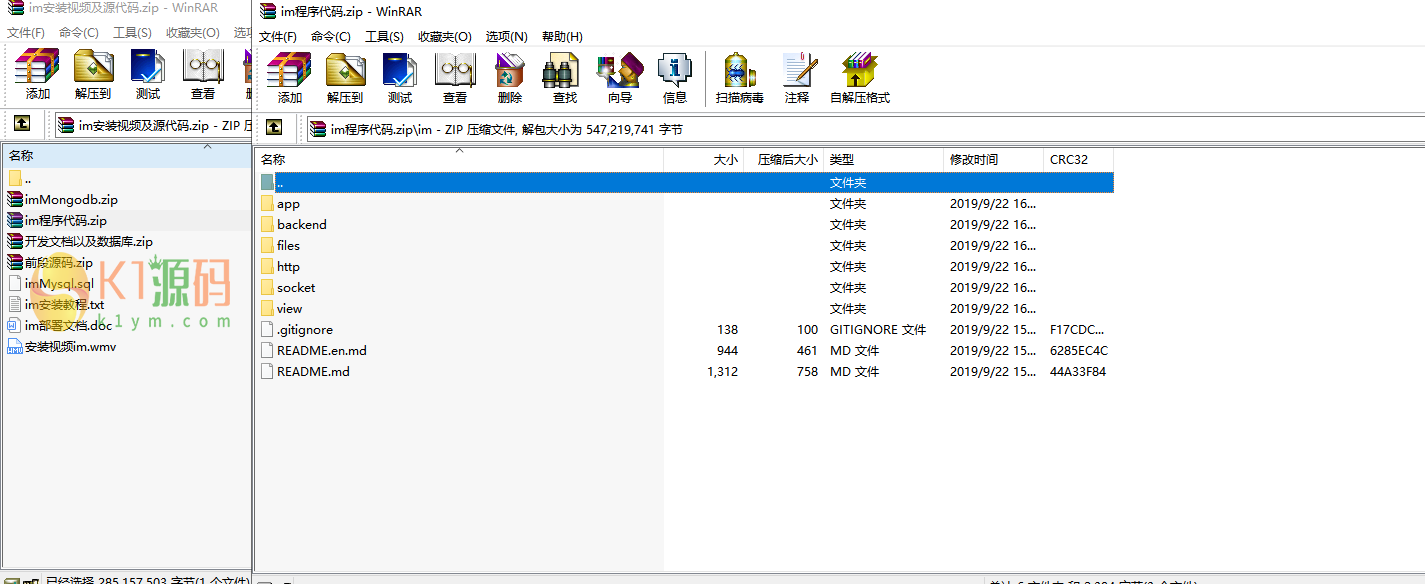
Task: Sort files by 修改时间 column header
Action: click(x=974, y=160)
